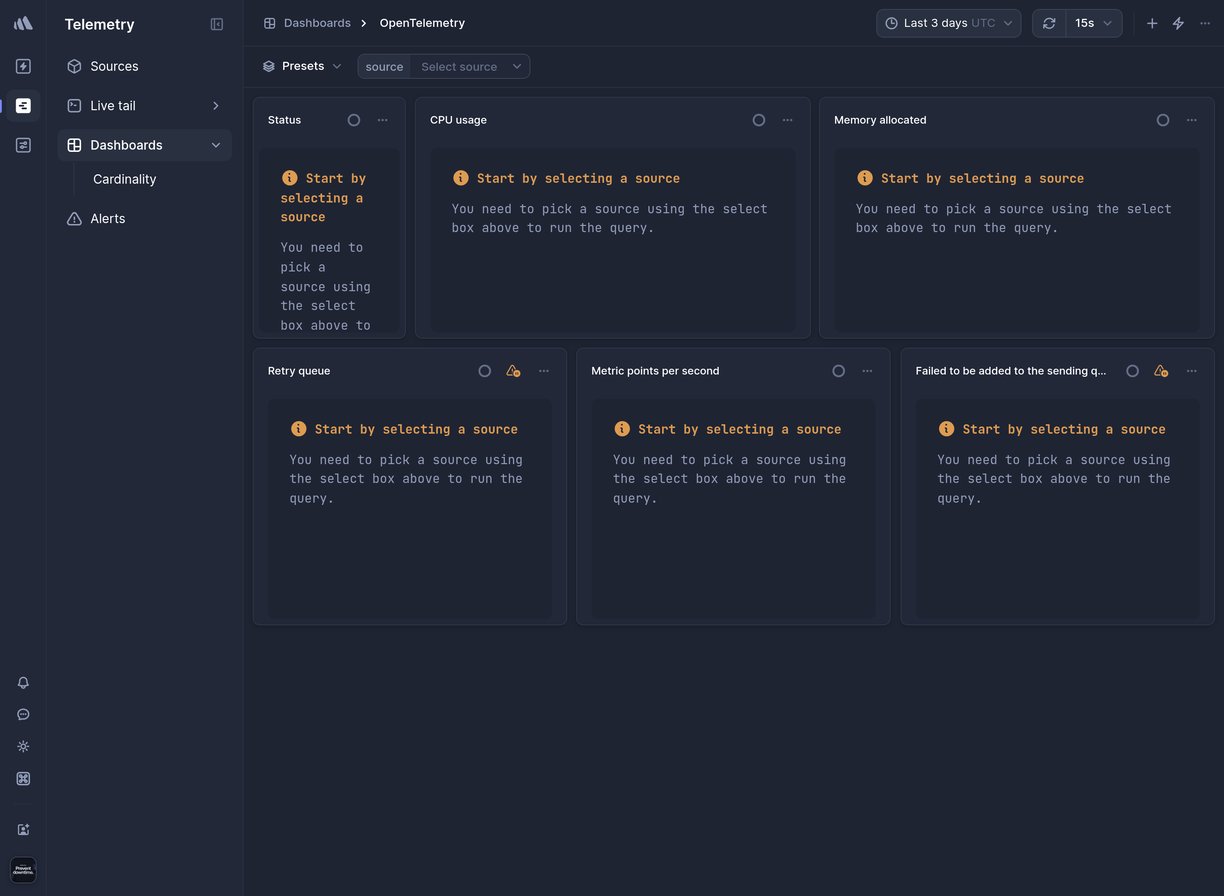The image size is (1224, 896).
Task: Click Failed to be added panel title
Action: 1011,371
